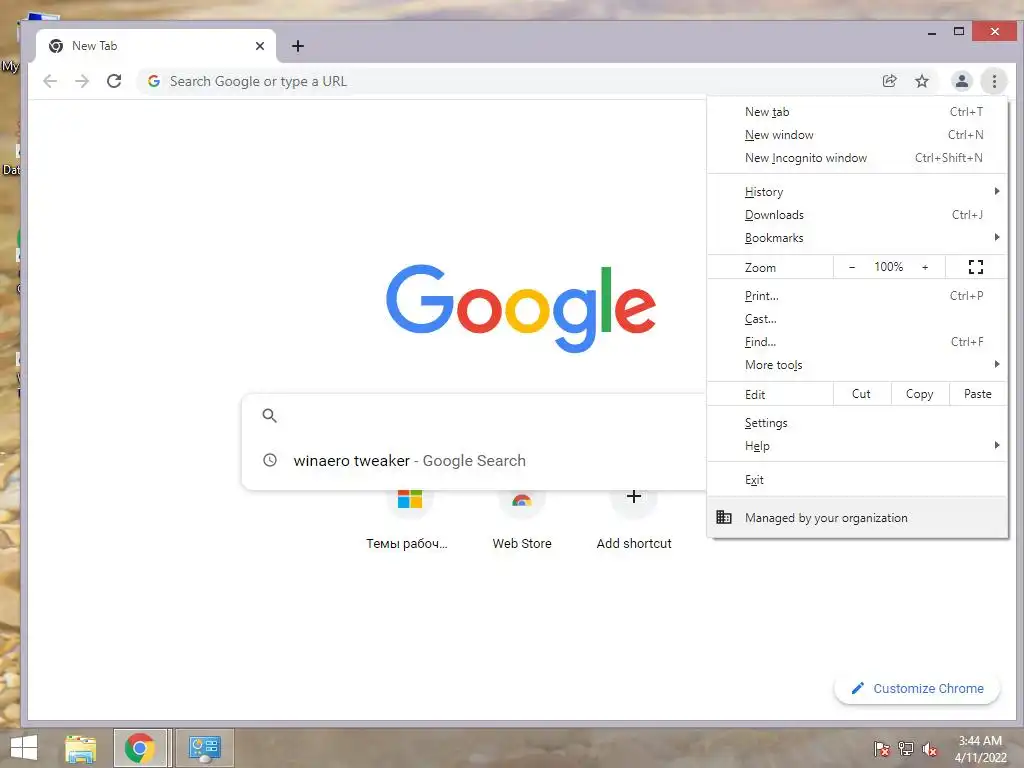The height and width of the screenshot is (768, 1024).
Task: Select Cast... in the menu
Action: coord(857,319)
